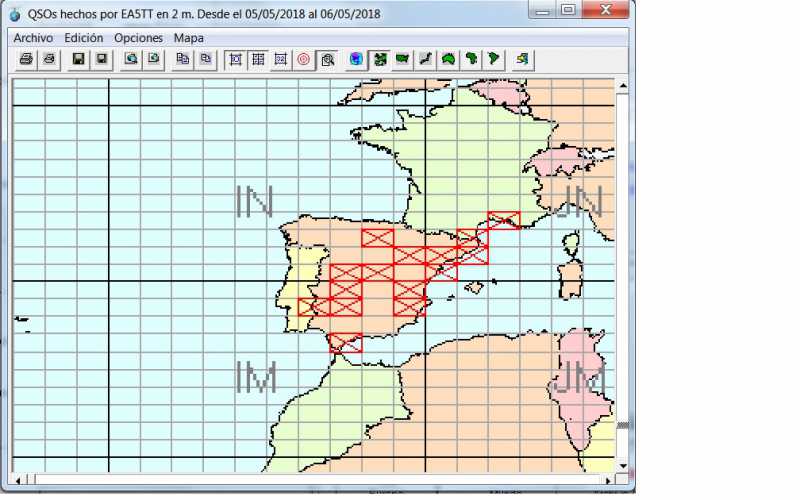Open the Opciones menu

(138, 38)
